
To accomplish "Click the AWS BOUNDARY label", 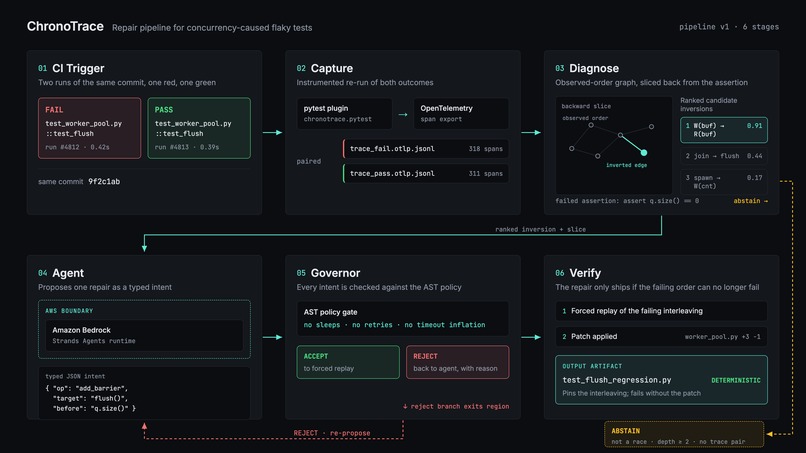I will [x=69, y=311].
